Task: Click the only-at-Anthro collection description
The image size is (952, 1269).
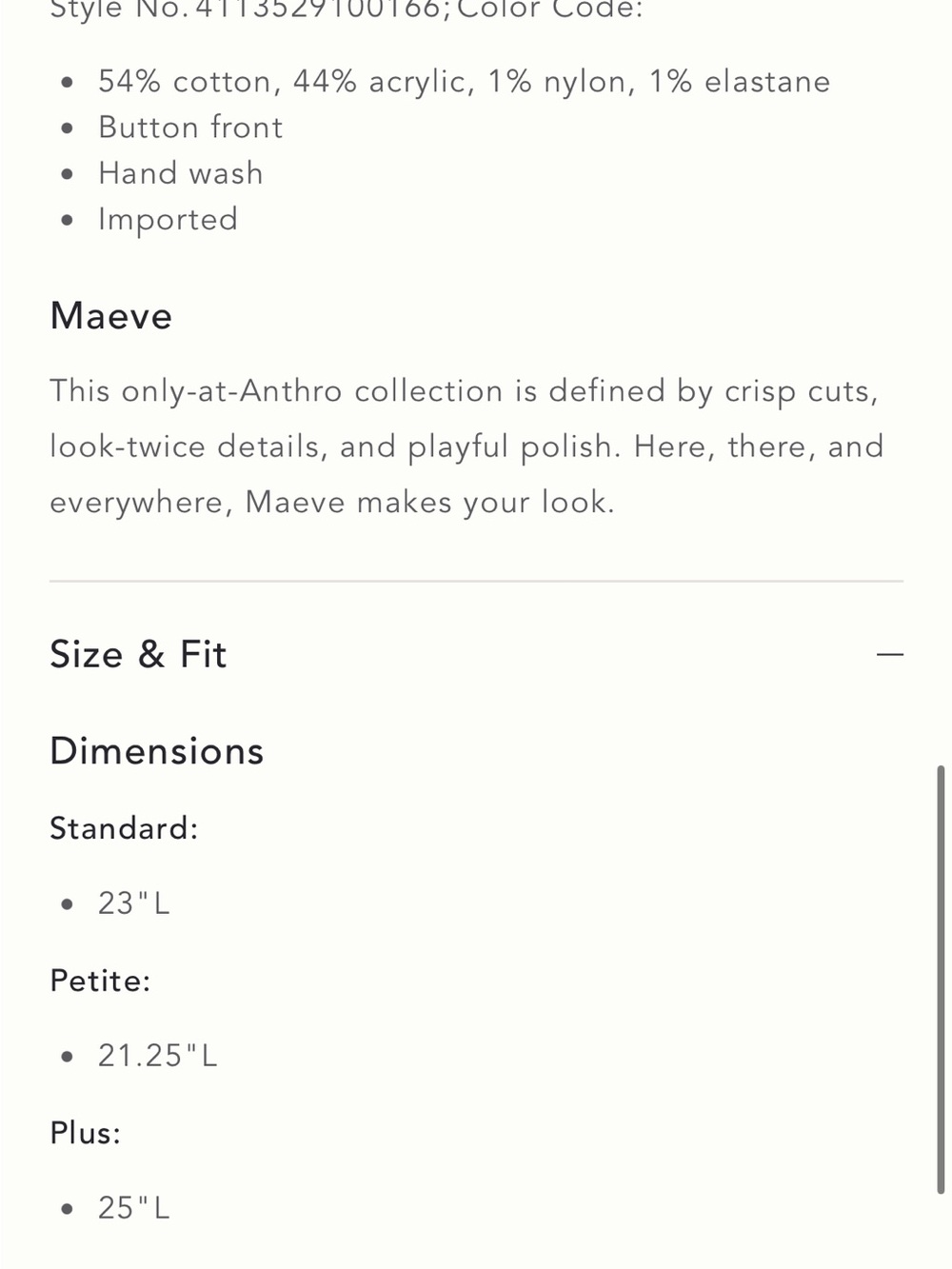Action: tap(467, 446)
